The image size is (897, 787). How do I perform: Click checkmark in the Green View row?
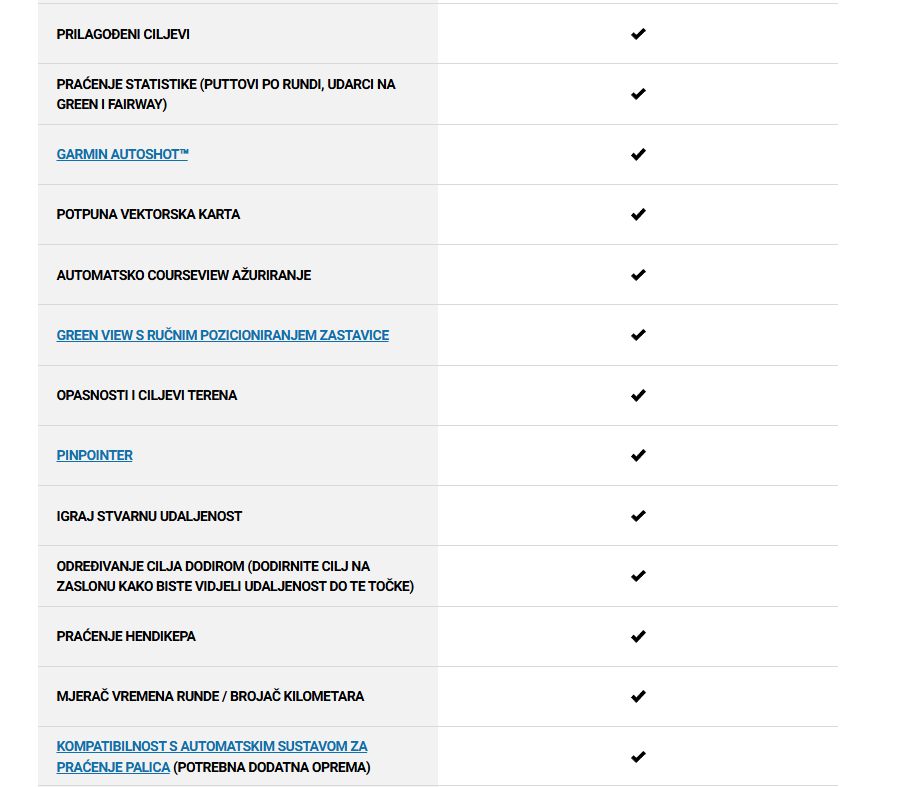(638, 335)
